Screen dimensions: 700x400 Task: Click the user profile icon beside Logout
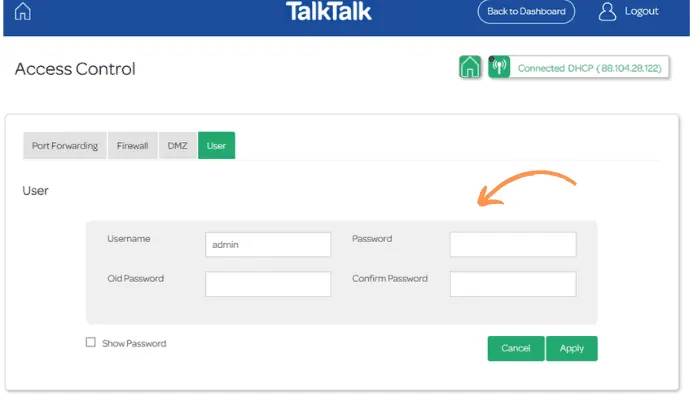(607, 12)
